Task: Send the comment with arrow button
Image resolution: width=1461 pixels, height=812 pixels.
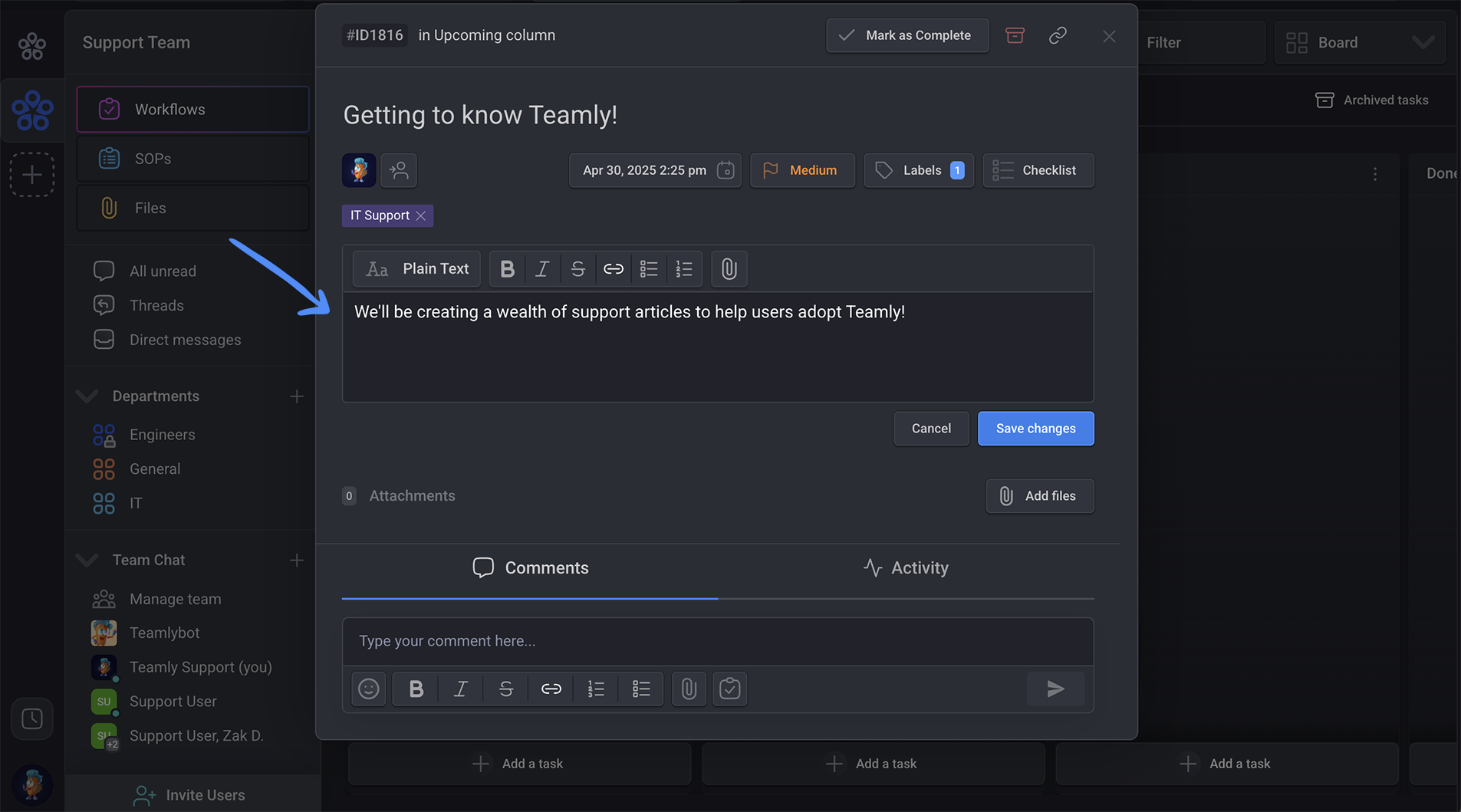Action: pyautogui.click(x=1055, y=689)
